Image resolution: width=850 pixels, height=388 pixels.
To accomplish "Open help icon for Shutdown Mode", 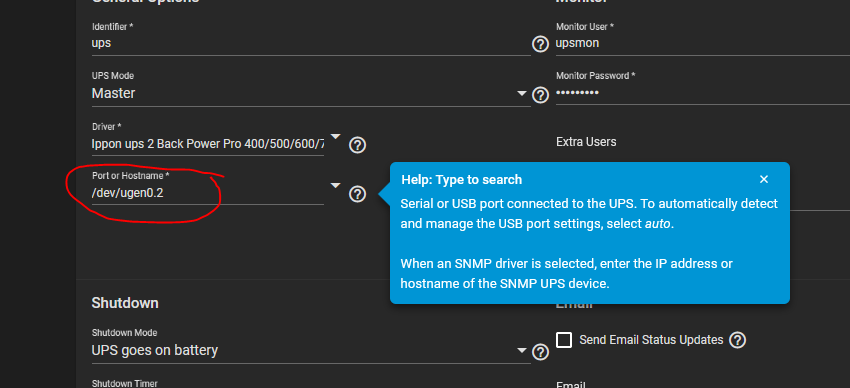I will pyautogui.click(x=540, y=352).
